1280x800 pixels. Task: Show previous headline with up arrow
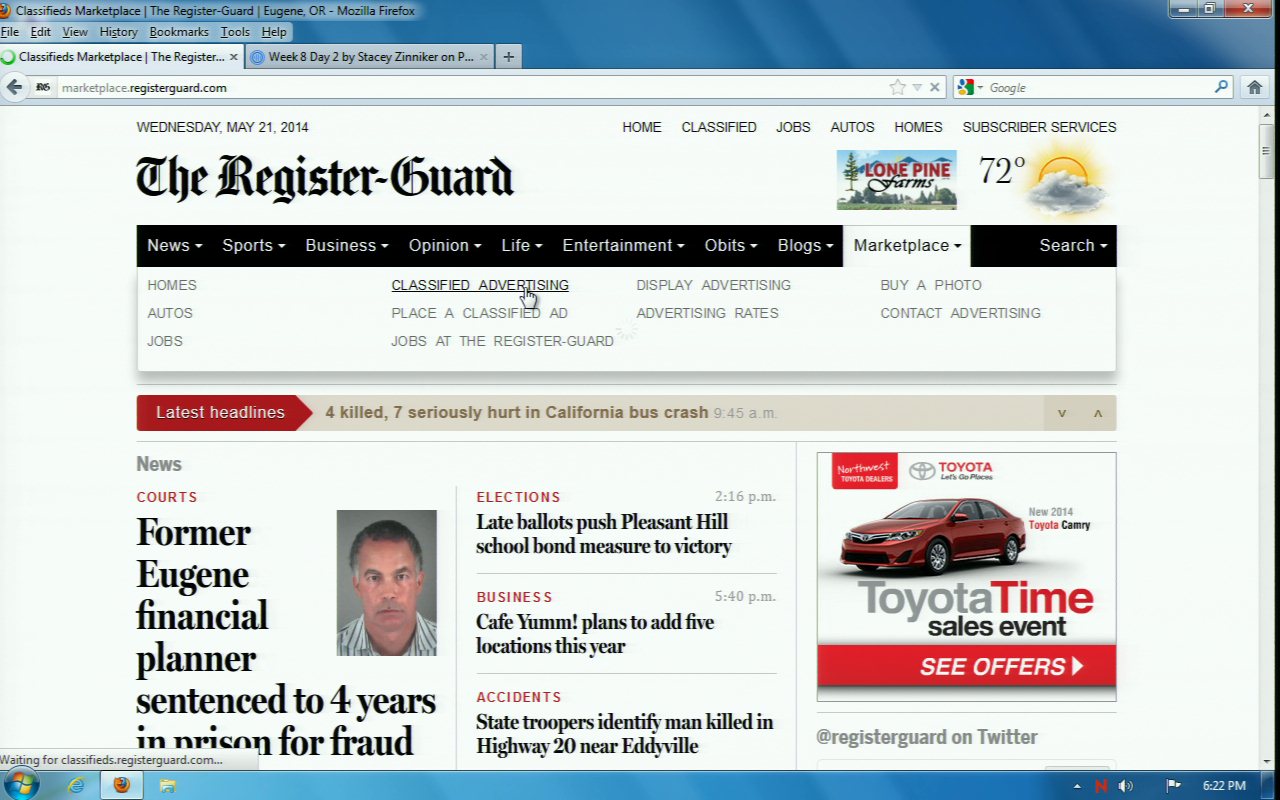[x=1097, y=413]
